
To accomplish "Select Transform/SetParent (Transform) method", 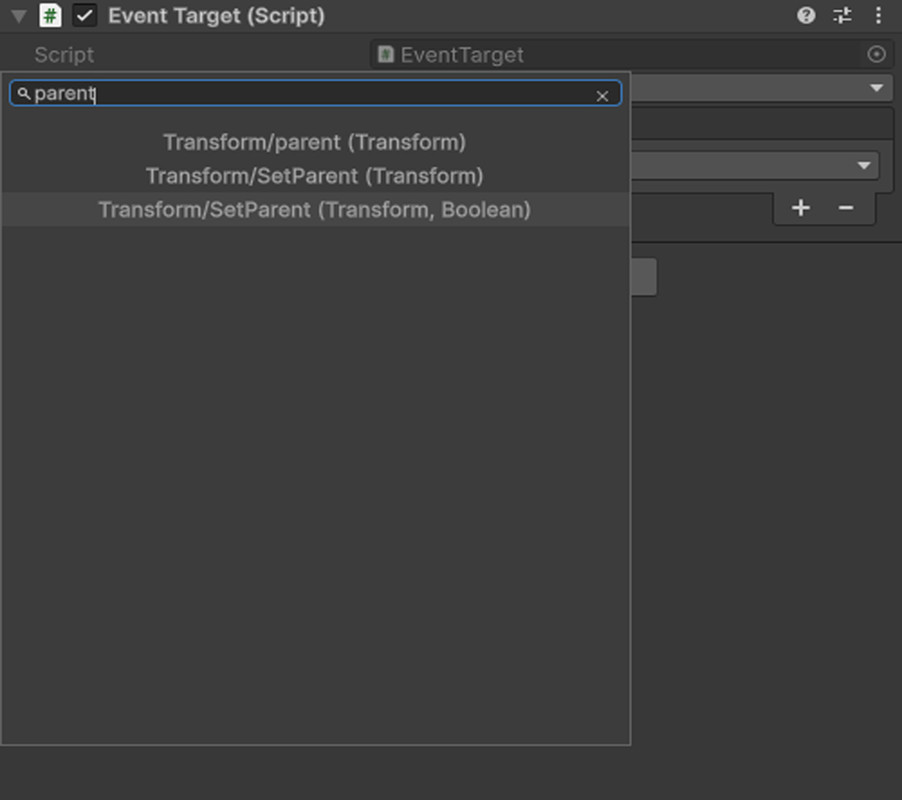I will [315, 176].
